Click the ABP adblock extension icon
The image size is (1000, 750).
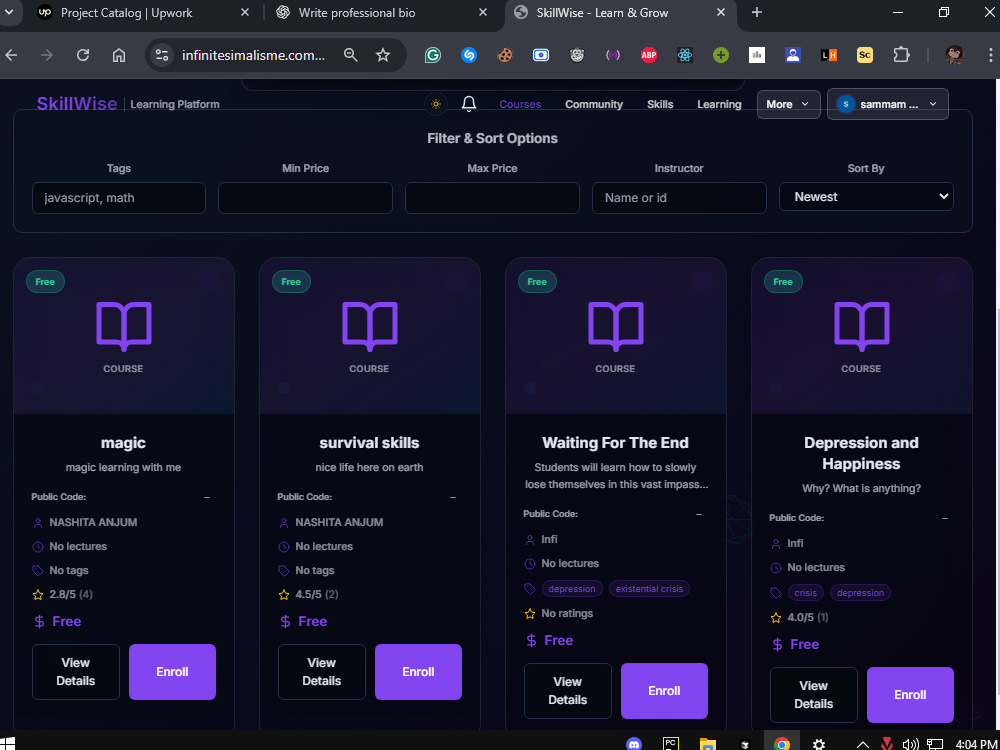[x=649, y=55]
